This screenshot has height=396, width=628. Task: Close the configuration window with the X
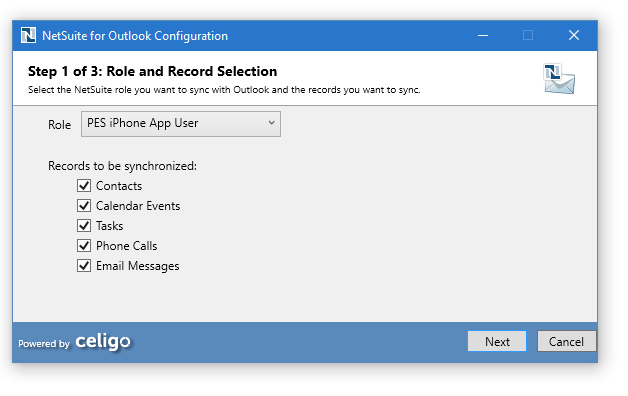[574, 35]
